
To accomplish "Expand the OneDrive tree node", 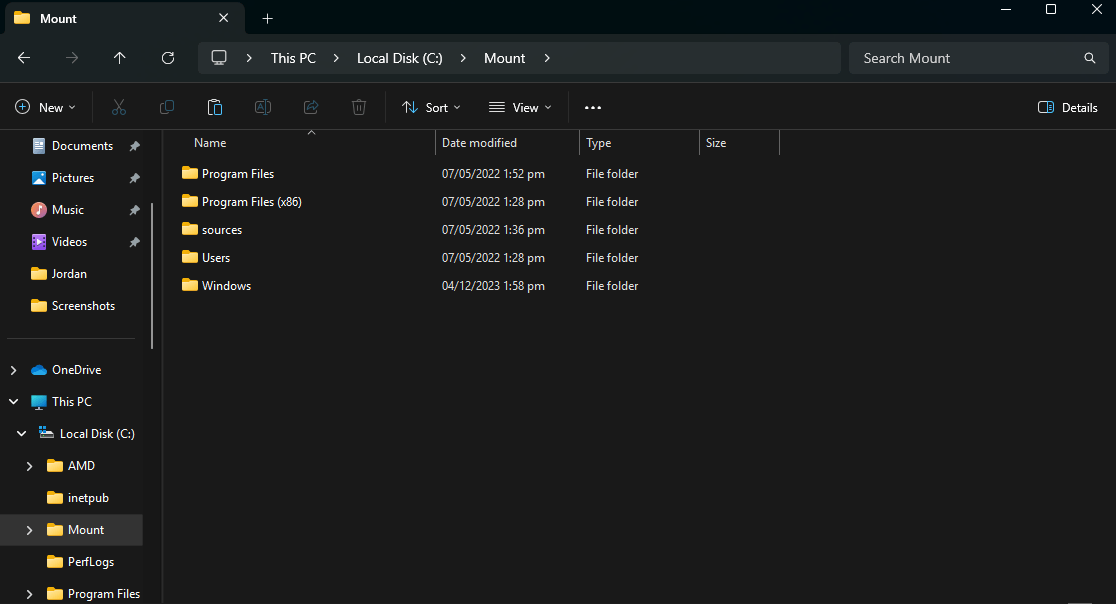I will pyautogui.click(x=14, y=370).
